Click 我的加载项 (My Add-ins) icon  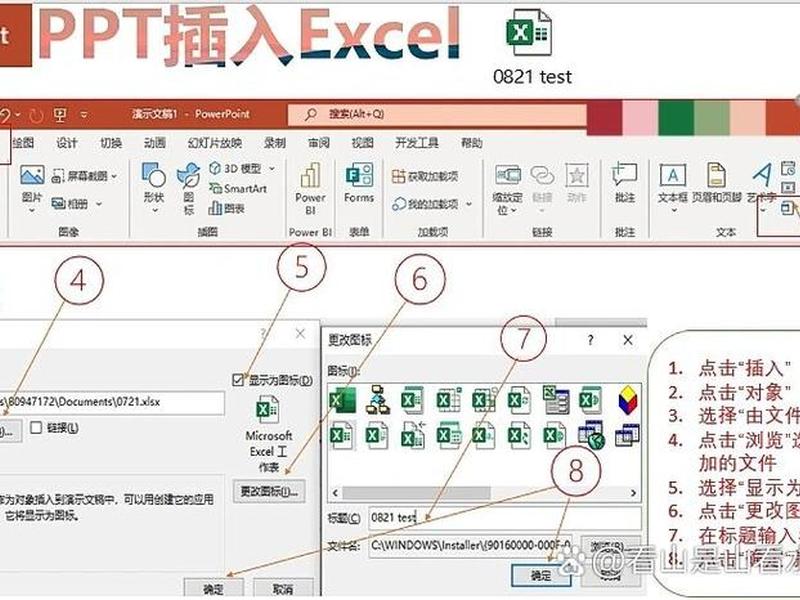click(398, 204)
